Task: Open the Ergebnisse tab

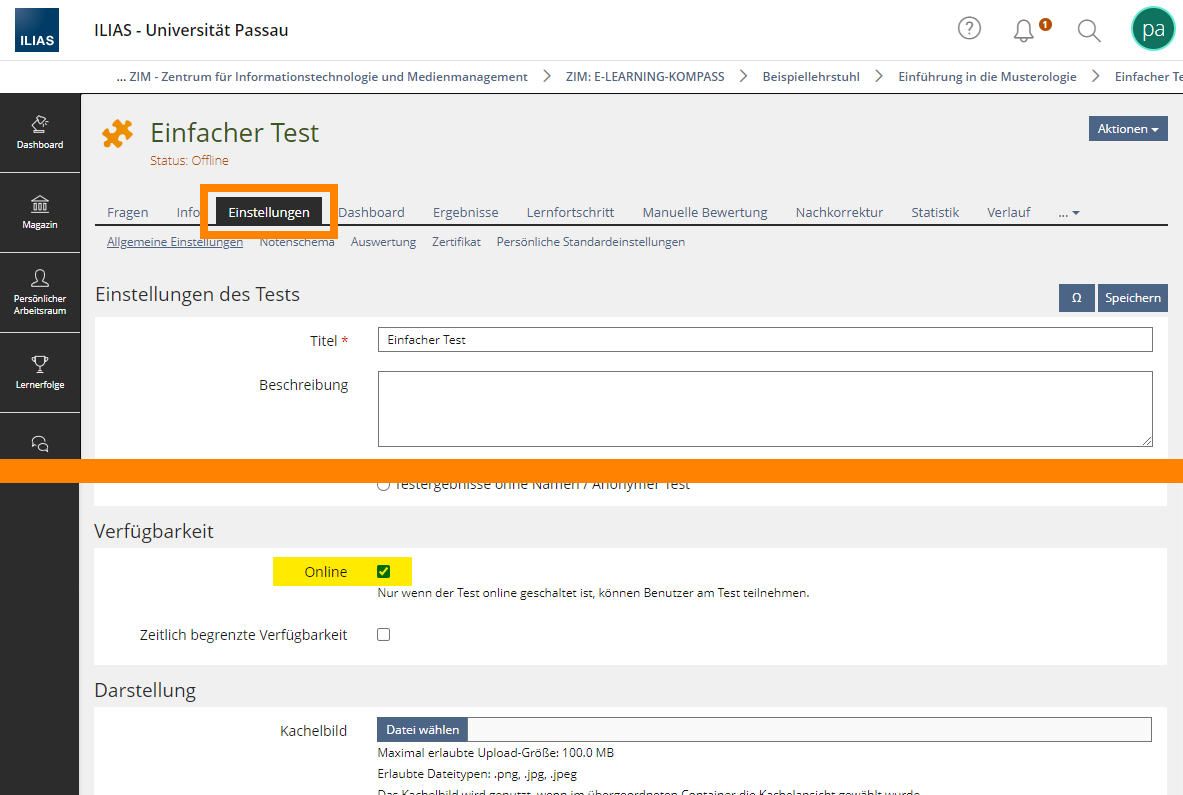Action: [x=466, y=213]
